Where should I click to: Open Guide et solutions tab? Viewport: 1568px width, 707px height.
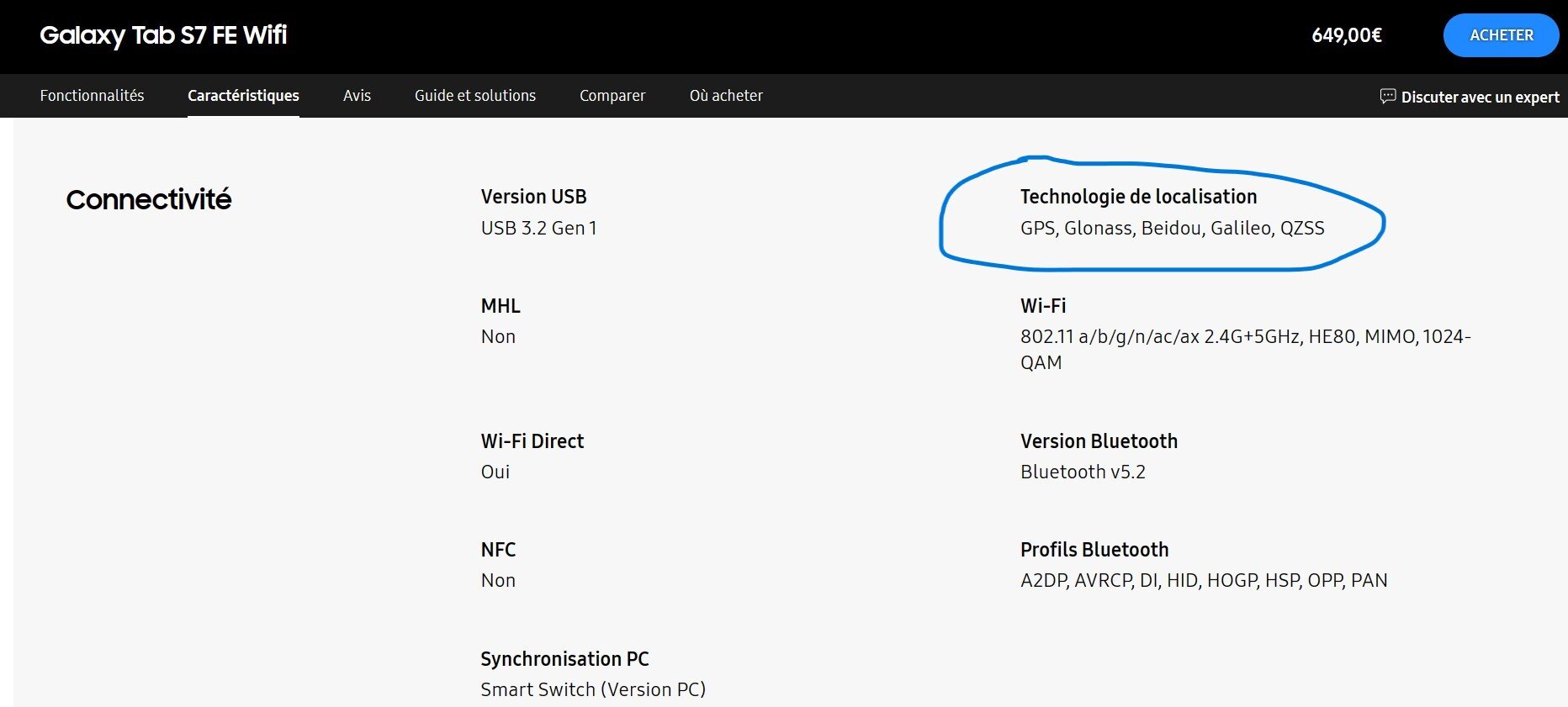click(475, 96)
